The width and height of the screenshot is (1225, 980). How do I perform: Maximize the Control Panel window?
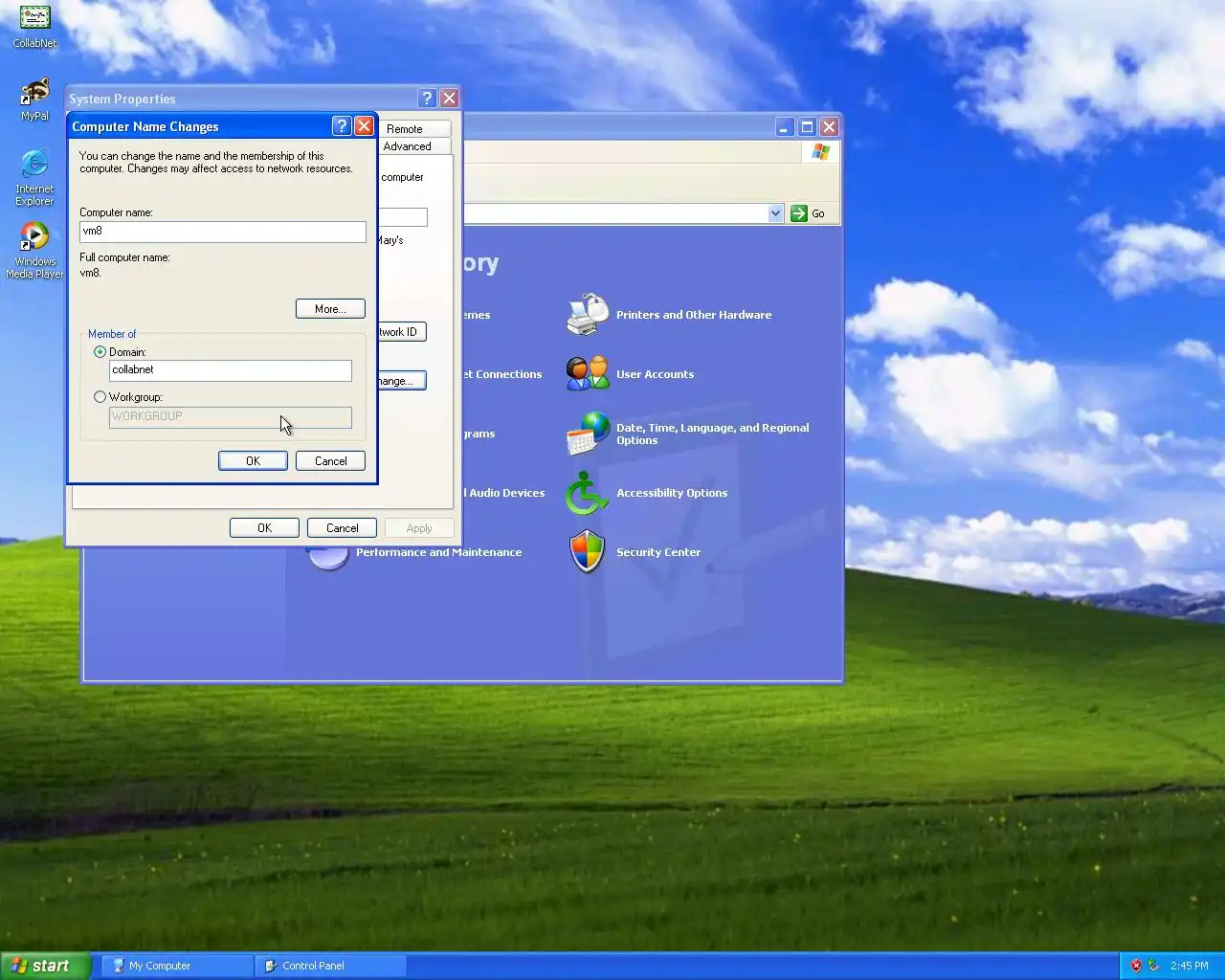tap(807, 126)
